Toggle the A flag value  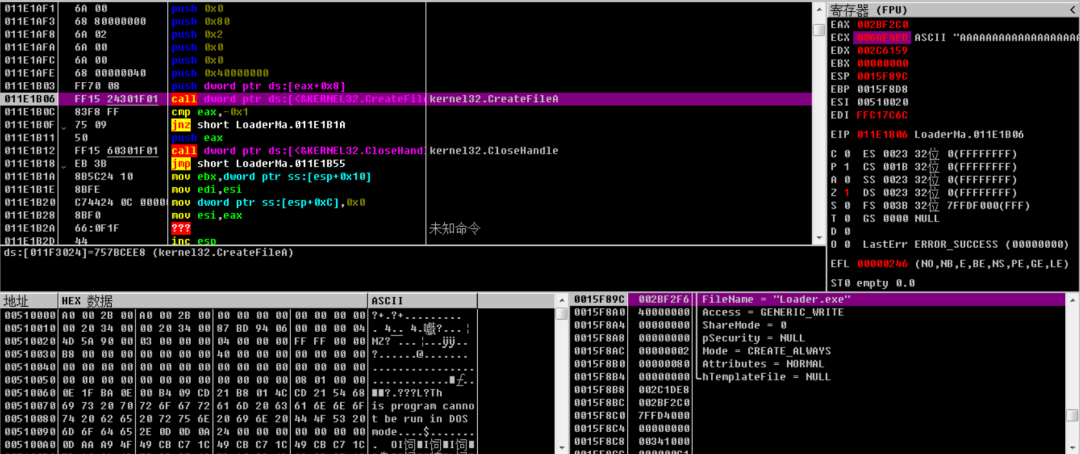pyautogui.click(x=849, y=179)
